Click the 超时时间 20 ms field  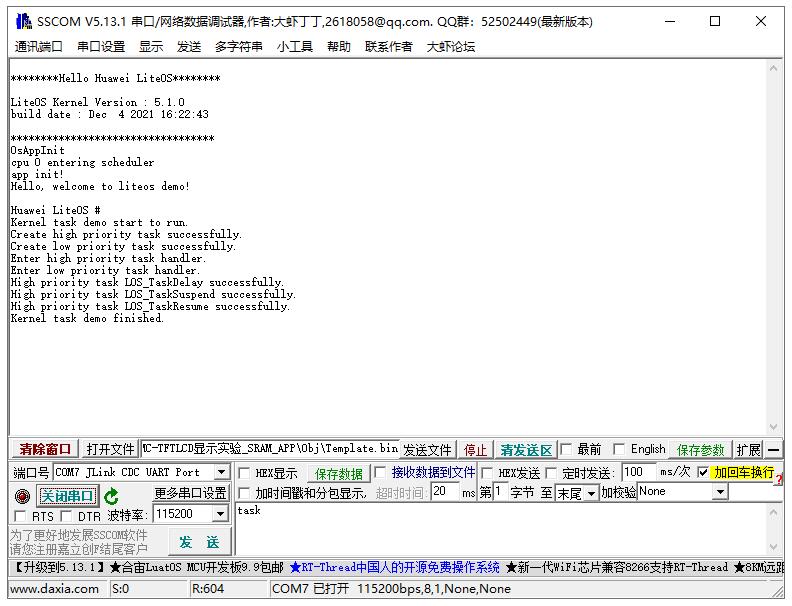(x=444, y=491)
